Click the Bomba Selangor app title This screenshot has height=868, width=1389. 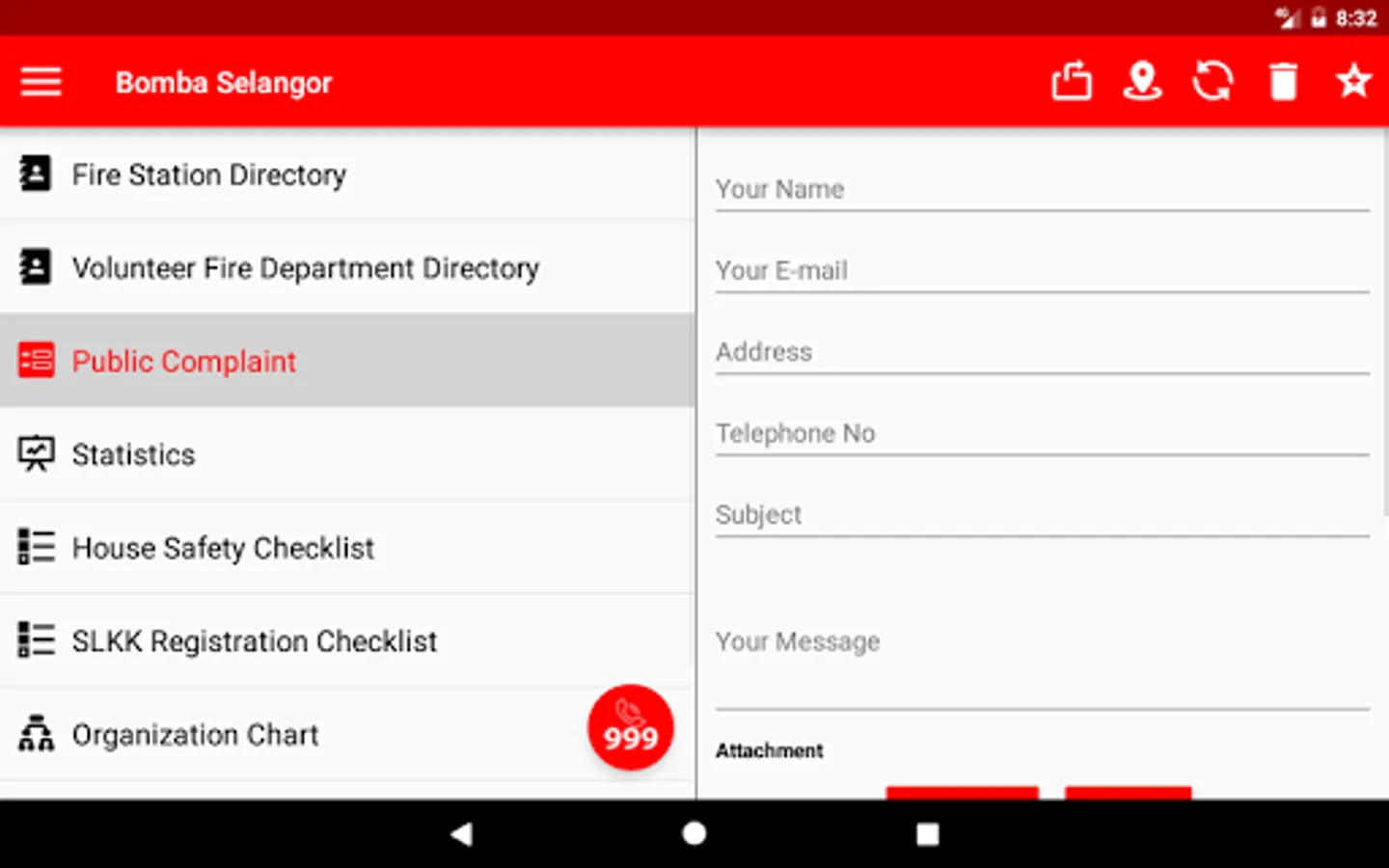[224, 83]
